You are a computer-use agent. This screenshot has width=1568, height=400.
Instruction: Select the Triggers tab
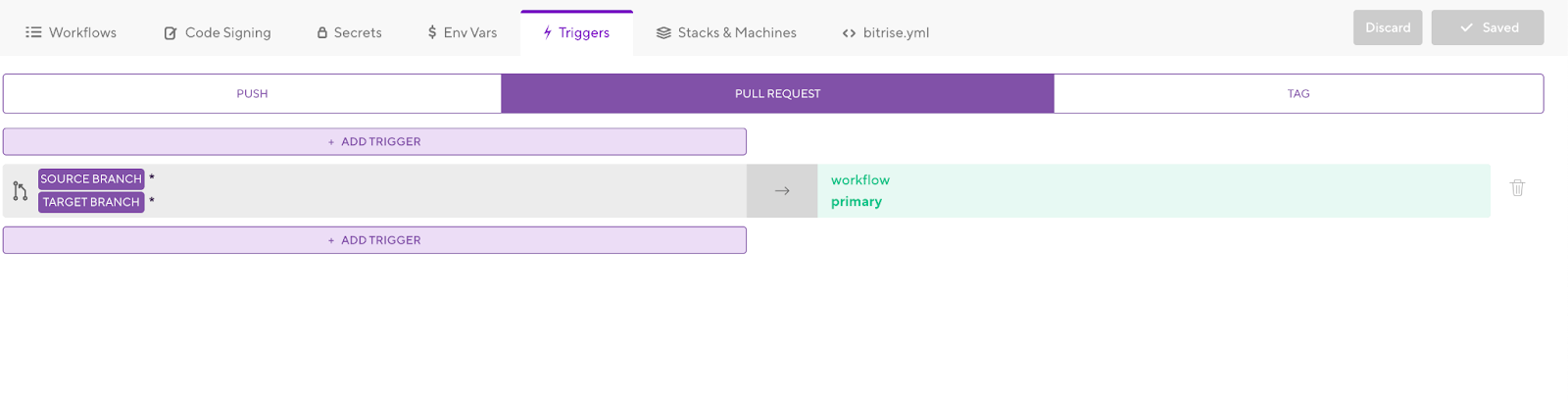[576, 32]
